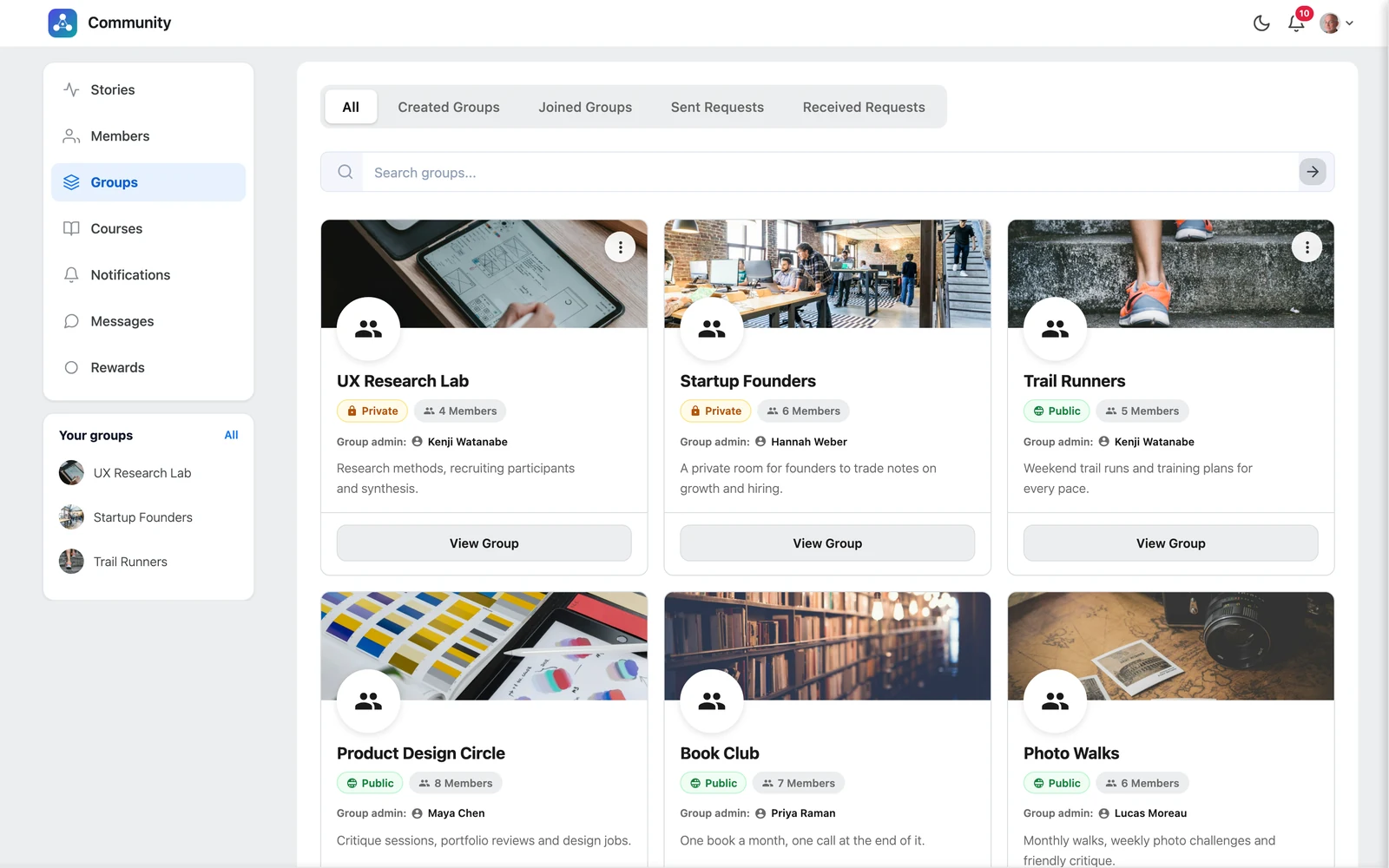Viewport: 1389px width, 868px height.
Task: Switch to the Sent Requests tab
Action: (x=717, y=107)
